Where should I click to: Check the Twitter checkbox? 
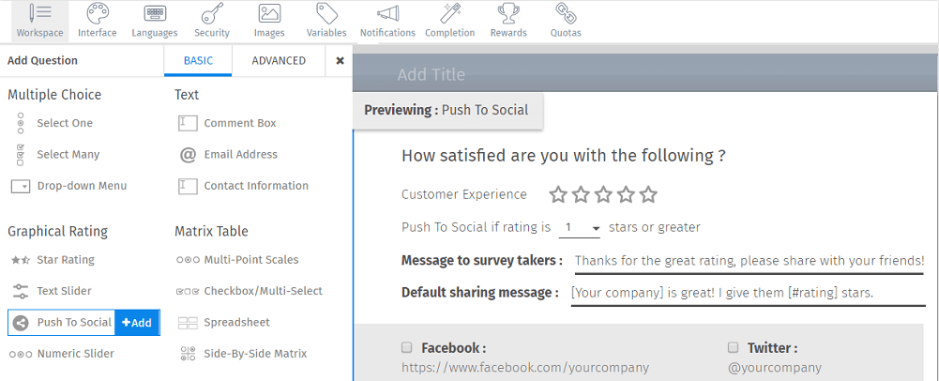(x=733, y=347)
